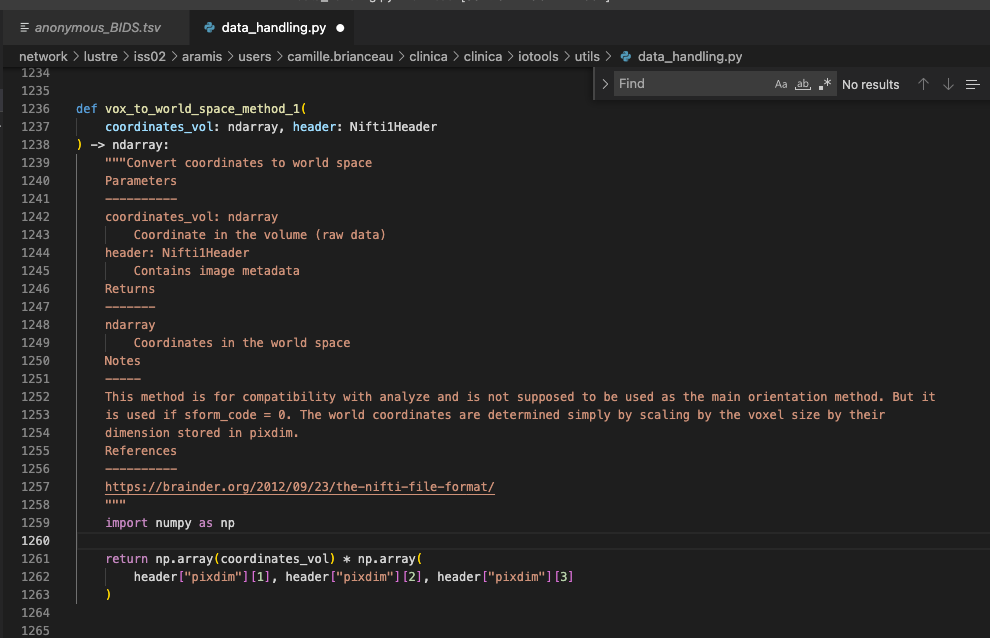The width and height of the screenshot is (990, 638).
Task: Click the Python icon in the breadcrumb bar
Action: coord(625,56)
